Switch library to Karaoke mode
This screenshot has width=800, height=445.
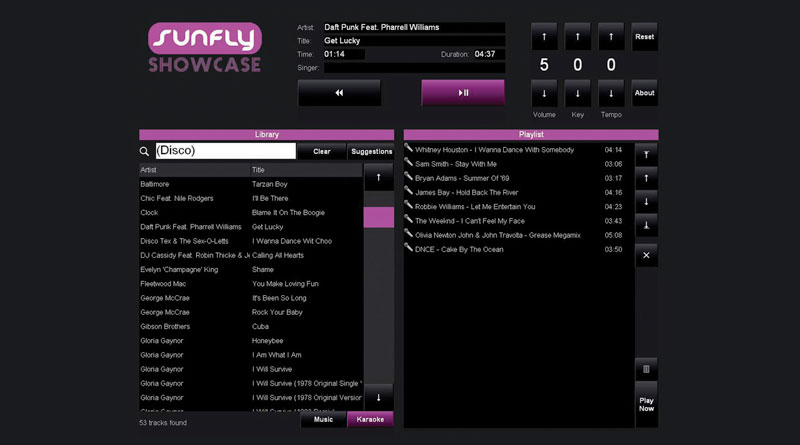coord(370,419)
